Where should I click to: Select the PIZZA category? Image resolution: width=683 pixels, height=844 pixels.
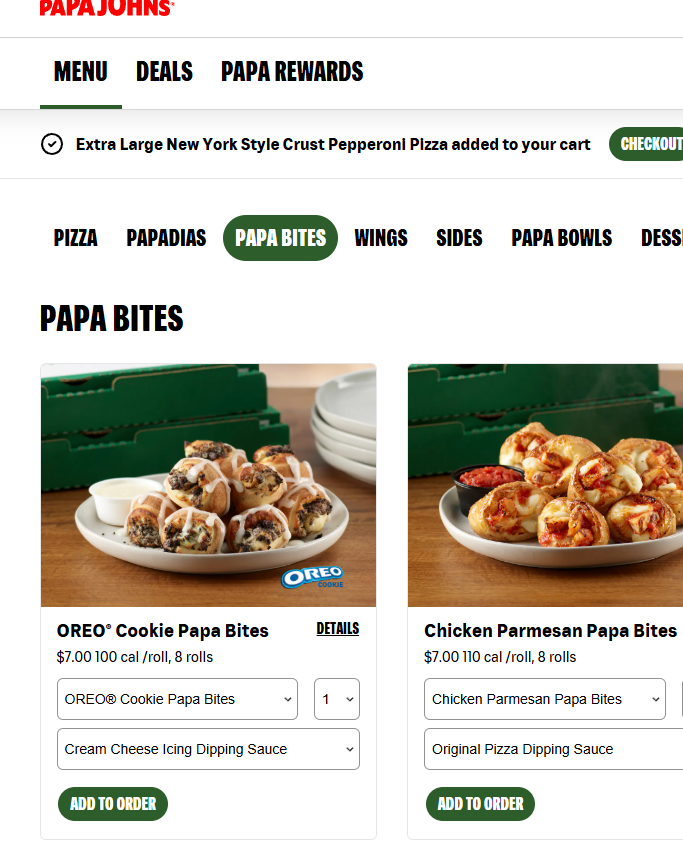[x=75, y=238]
